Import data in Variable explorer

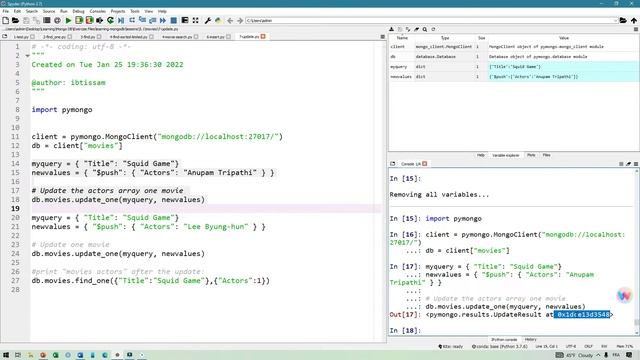pos(391,29)
